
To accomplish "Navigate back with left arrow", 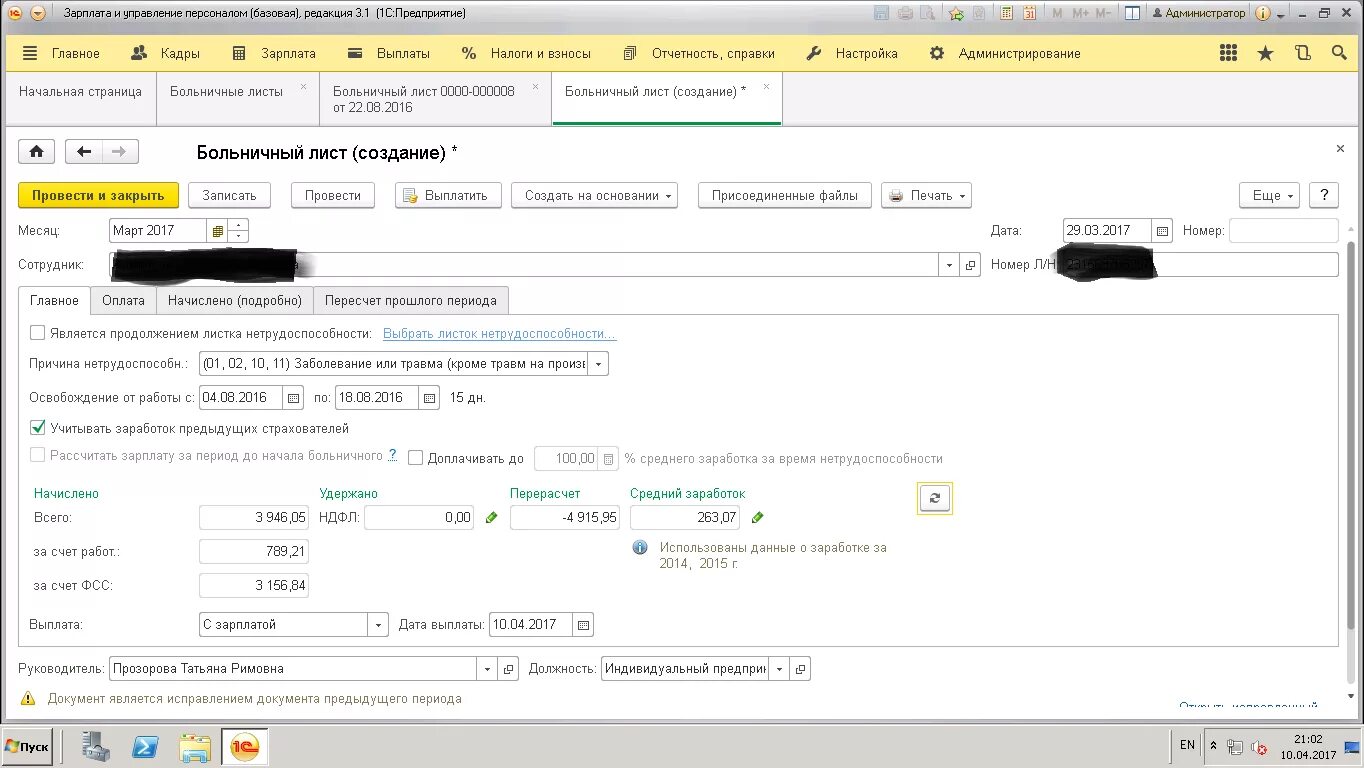I will pyautogui.click(x=84, y=152).
